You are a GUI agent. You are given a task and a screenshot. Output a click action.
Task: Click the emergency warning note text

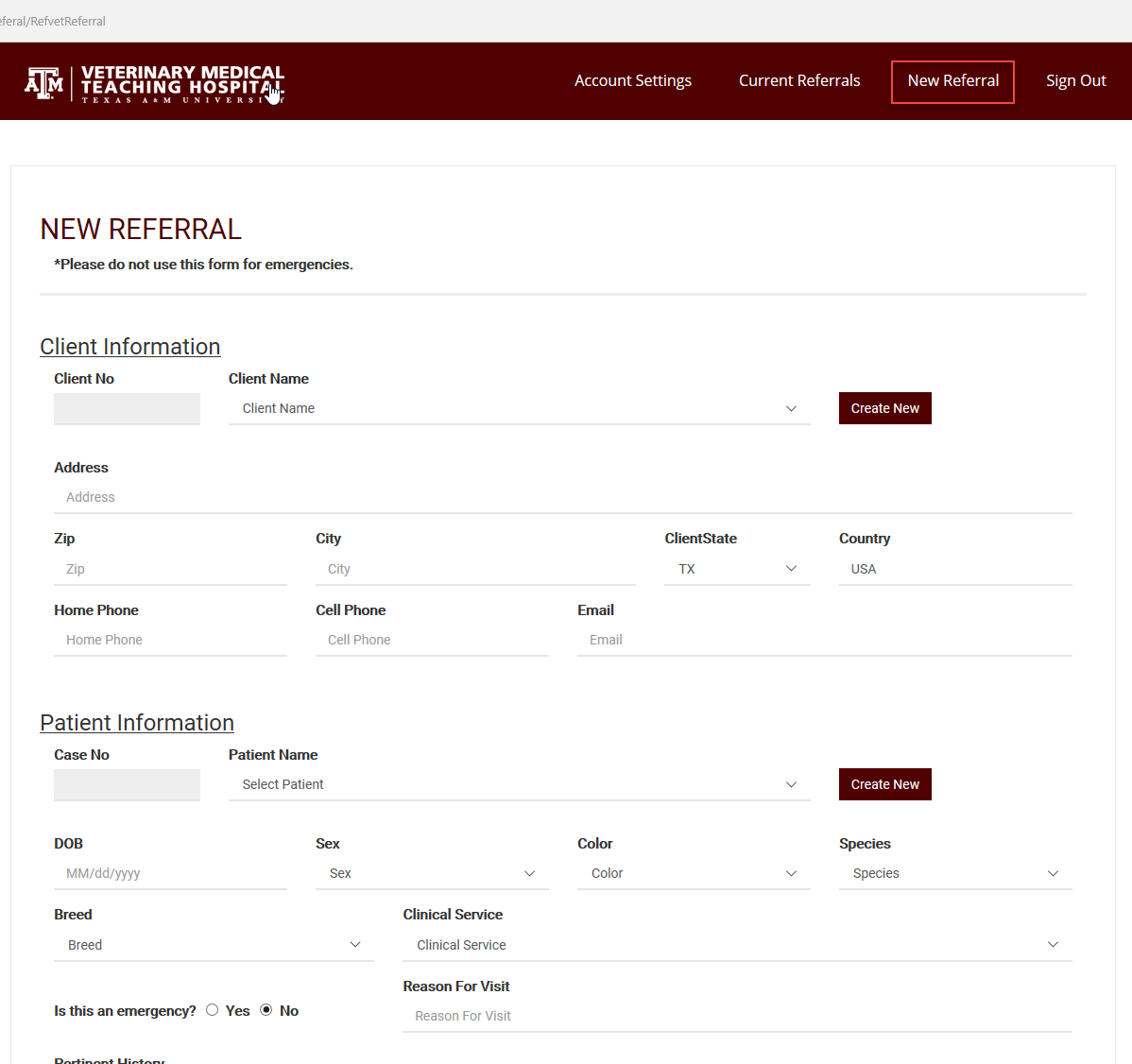[x=203, y=265]
